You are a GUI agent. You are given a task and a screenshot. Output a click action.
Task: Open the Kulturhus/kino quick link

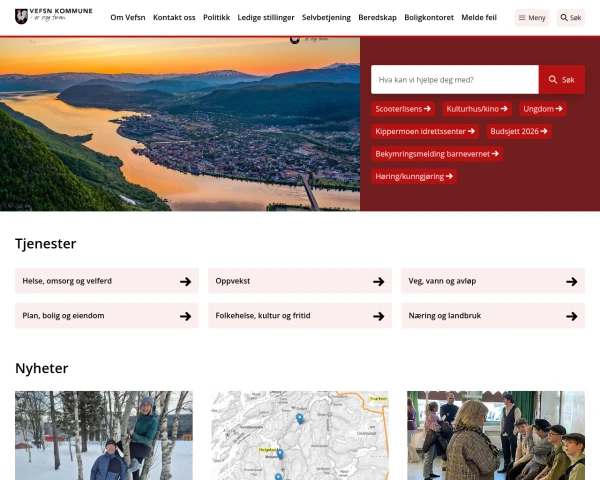[x=477, y=108]
